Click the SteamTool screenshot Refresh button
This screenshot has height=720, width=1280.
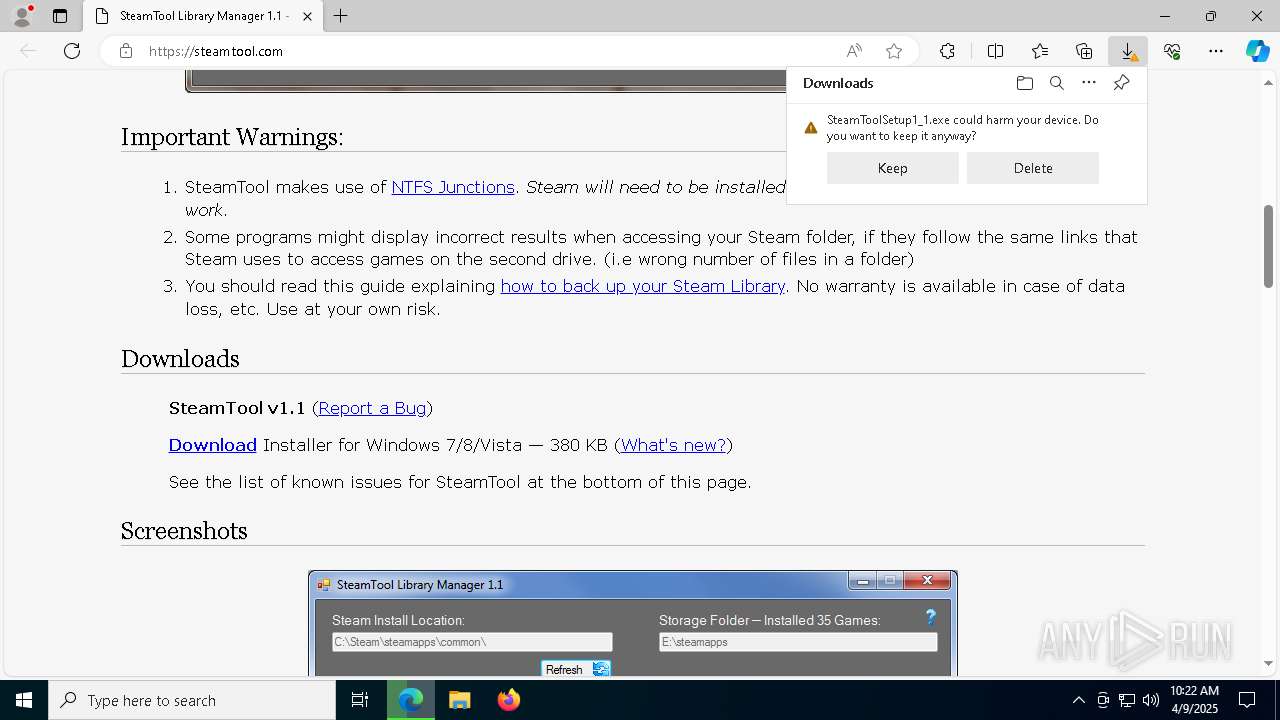point(576,669)
